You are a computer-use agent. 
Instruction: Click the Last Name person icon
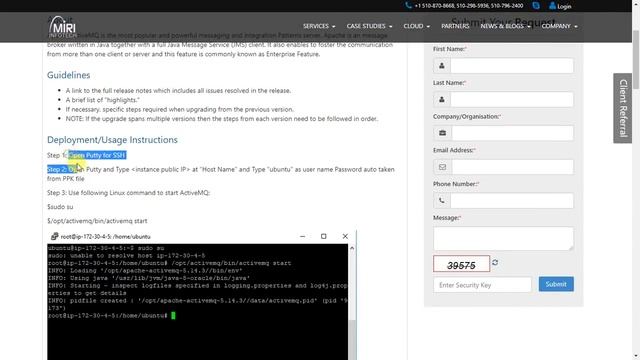pos(442,100)
